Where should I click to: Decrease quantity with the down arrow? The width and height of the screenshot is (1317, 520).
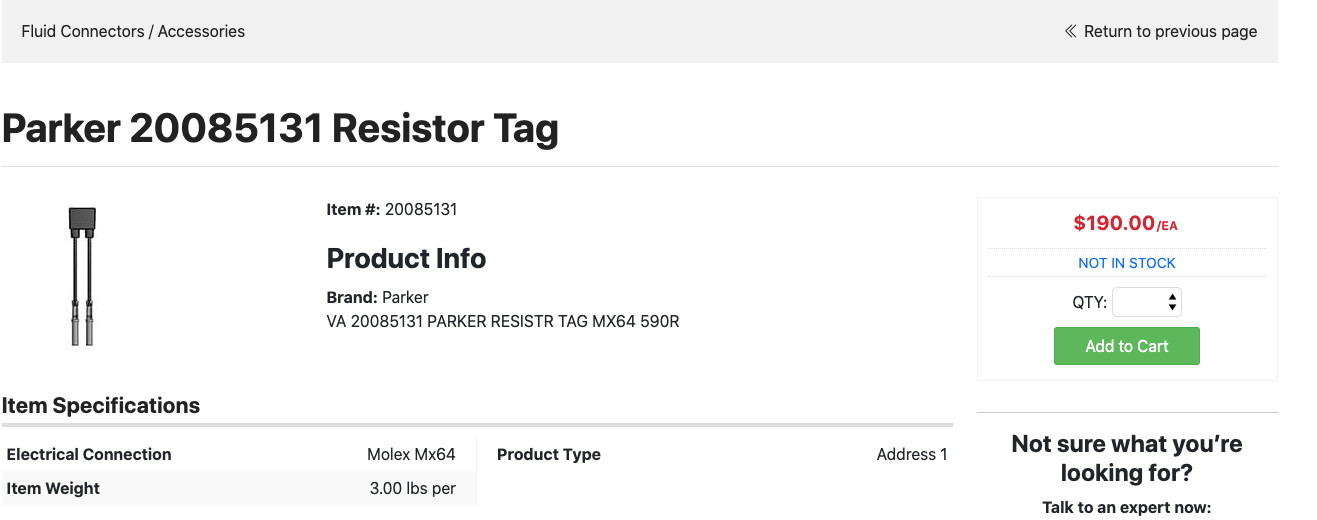(1172, 307)
